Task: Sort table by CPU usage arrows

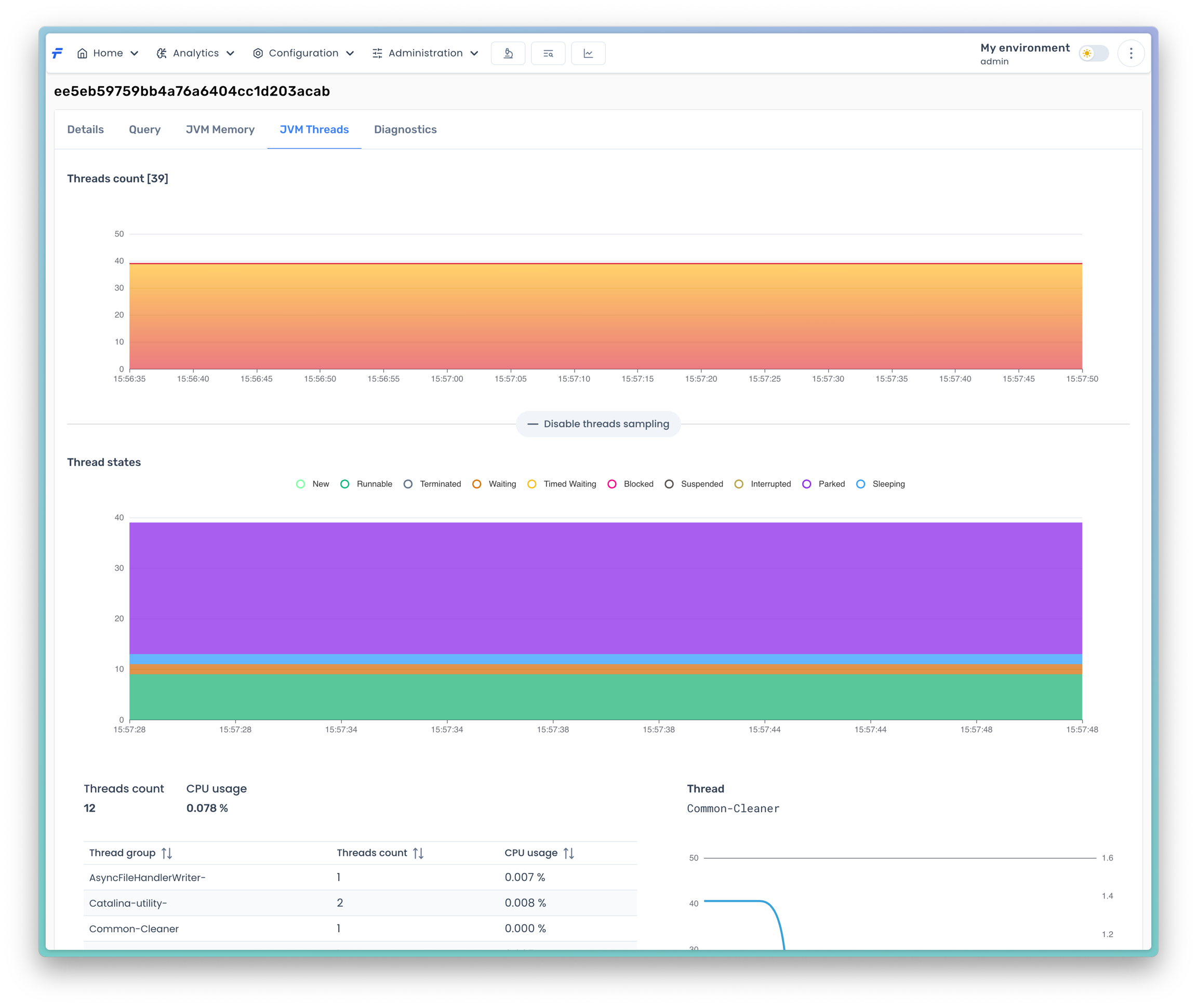Action: pos(568,853)
